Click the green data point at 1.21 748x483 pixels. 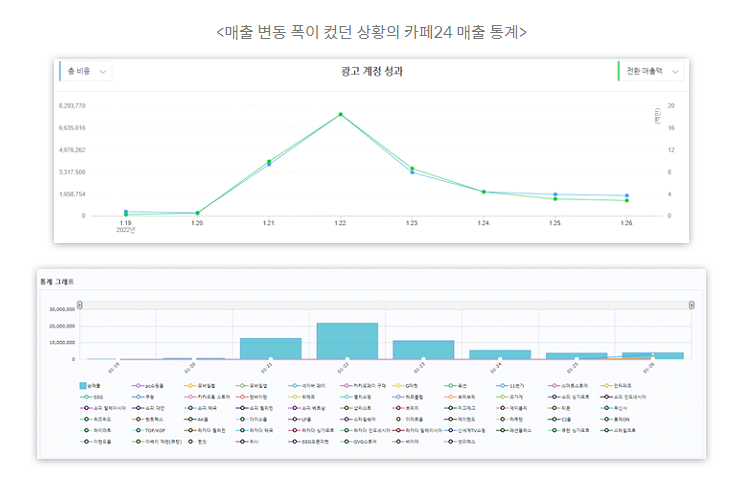click(269, 161)
